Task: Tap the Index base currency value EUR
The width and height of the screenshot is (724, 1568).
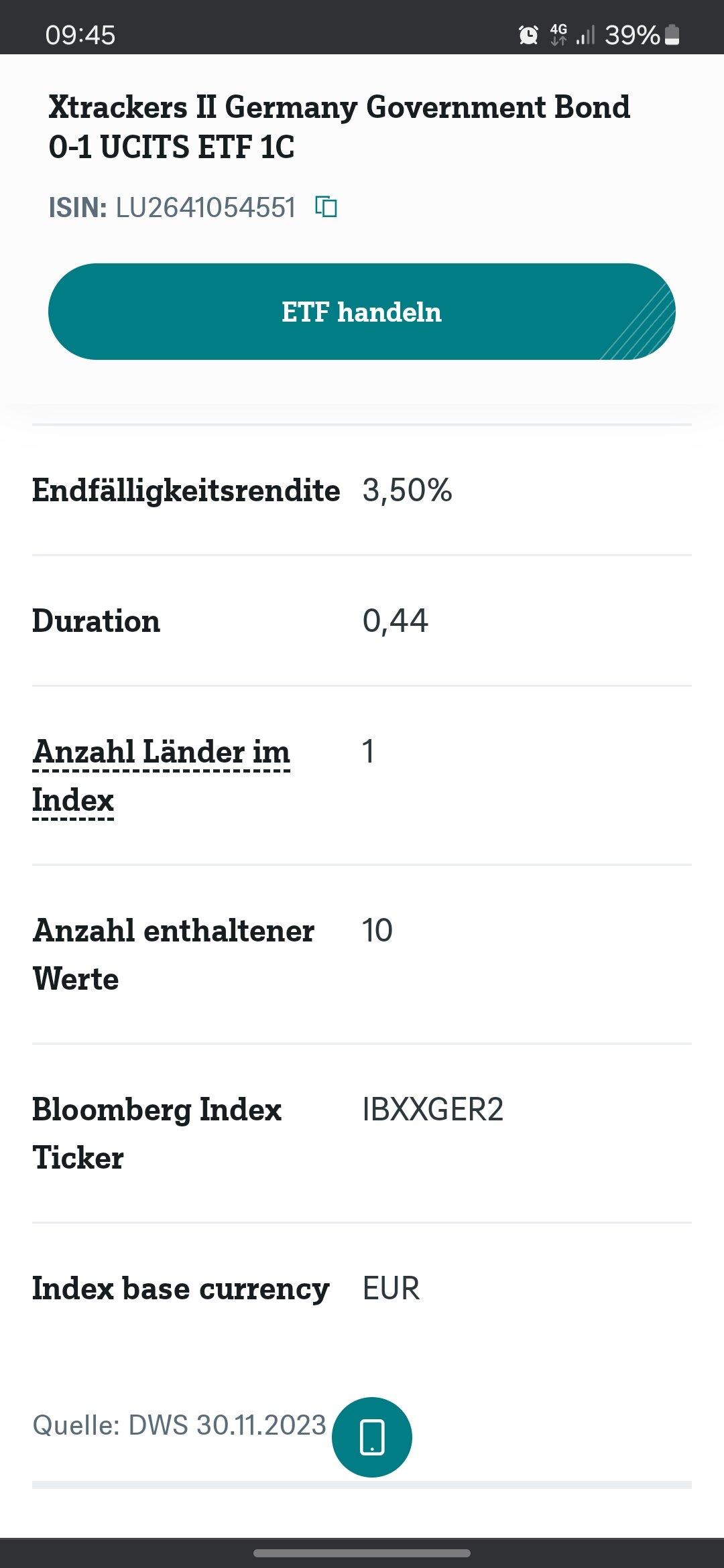Action: click(x=391, y=1289)
